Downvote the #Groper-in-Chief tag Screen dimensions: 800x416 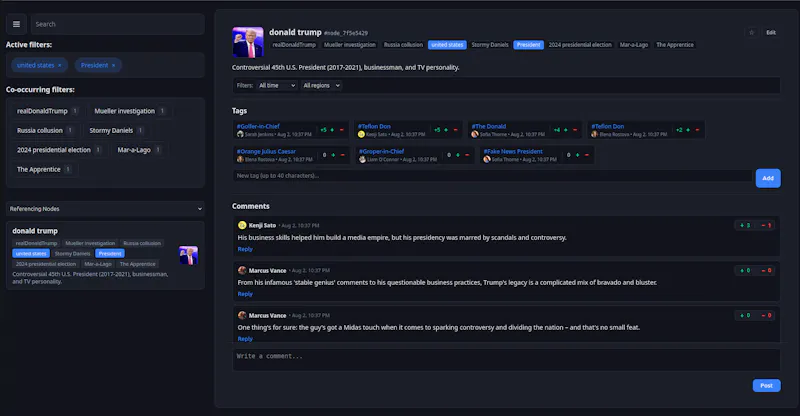click(x=467, y=155)
